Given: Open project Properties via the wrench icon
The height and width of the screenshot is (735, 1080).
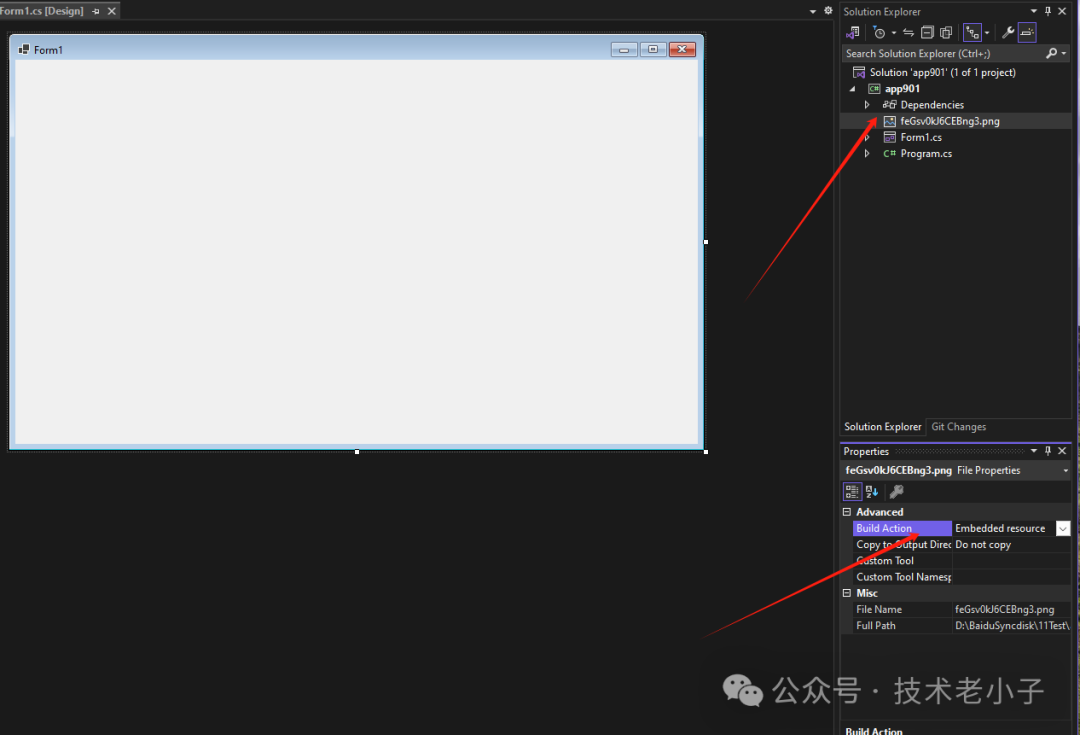Looking at the screenshot, I should click(x=1008, y=33).
